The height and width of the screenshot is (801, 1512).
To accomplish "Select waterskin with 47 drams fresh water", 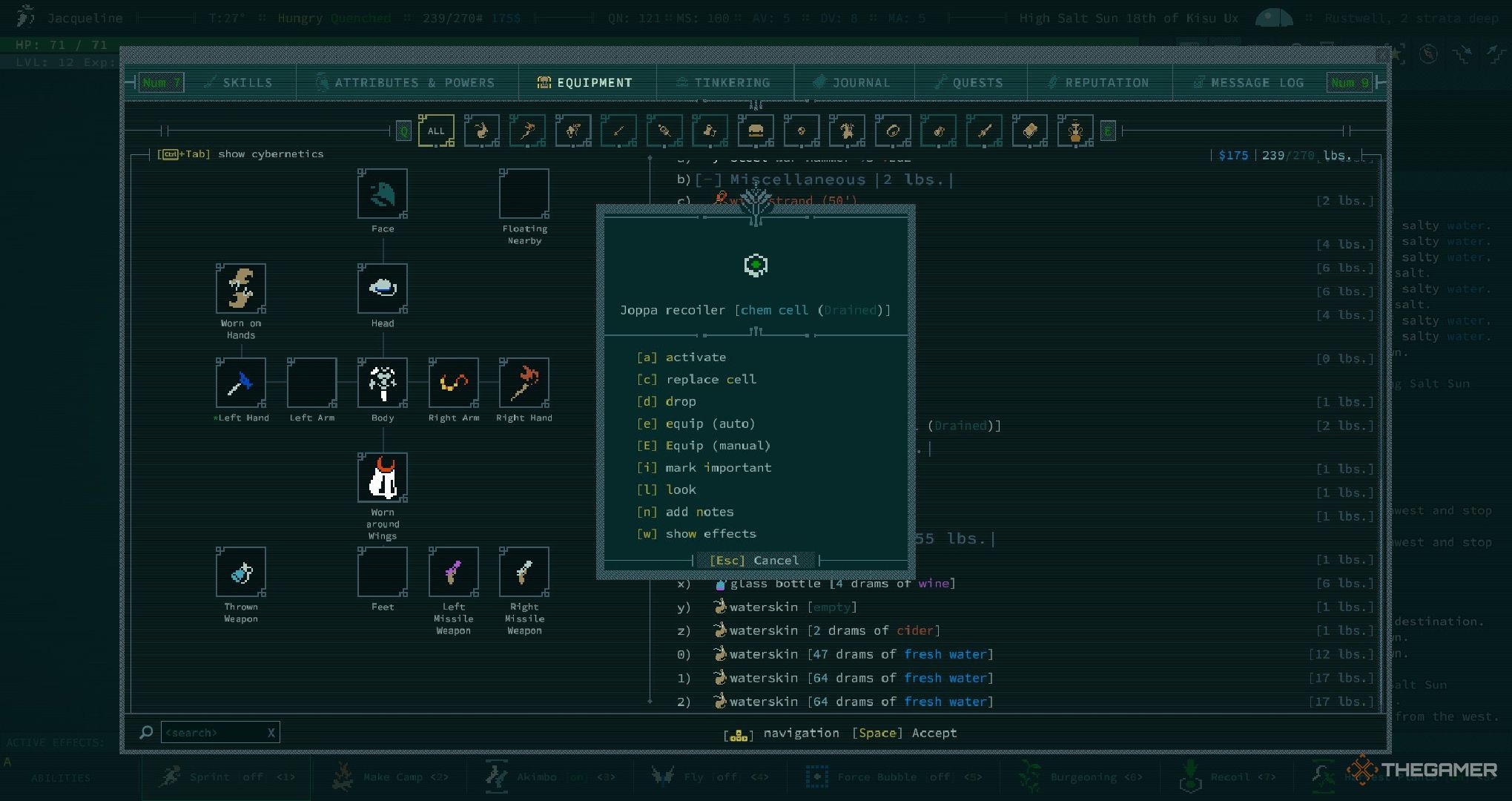I will tap(1026, 655).
